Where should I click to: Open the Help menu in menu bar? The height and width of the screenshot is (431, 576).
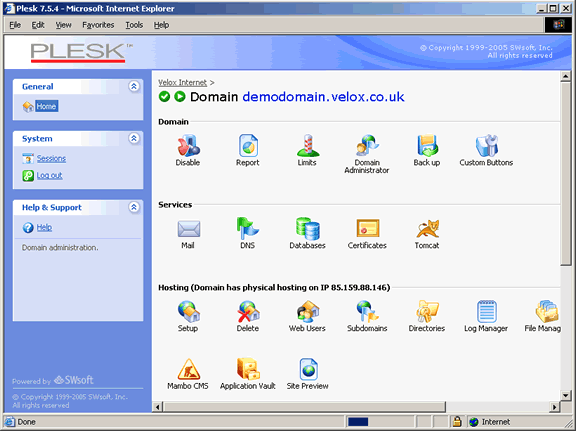click(161, 25)
